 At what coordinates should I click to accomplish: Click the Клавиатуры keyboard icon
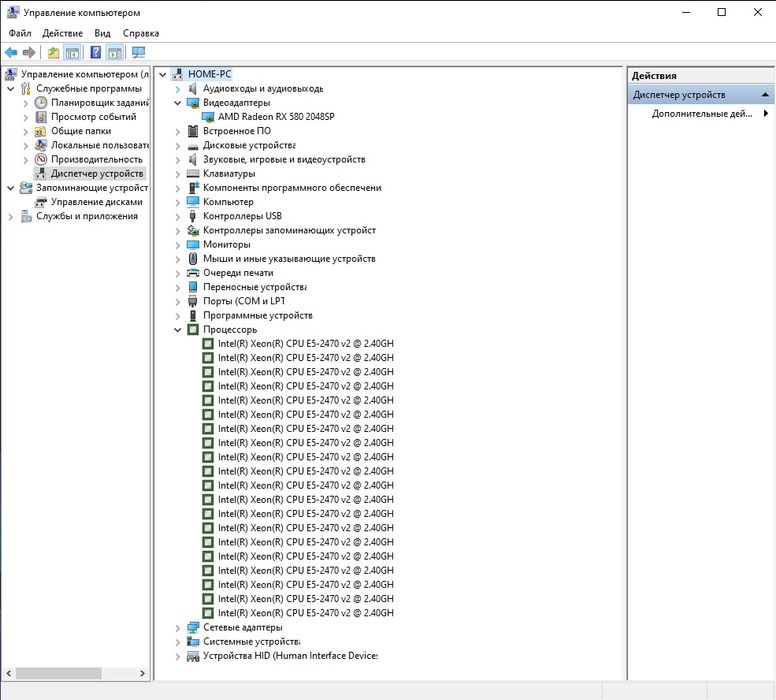coord(193,174)
